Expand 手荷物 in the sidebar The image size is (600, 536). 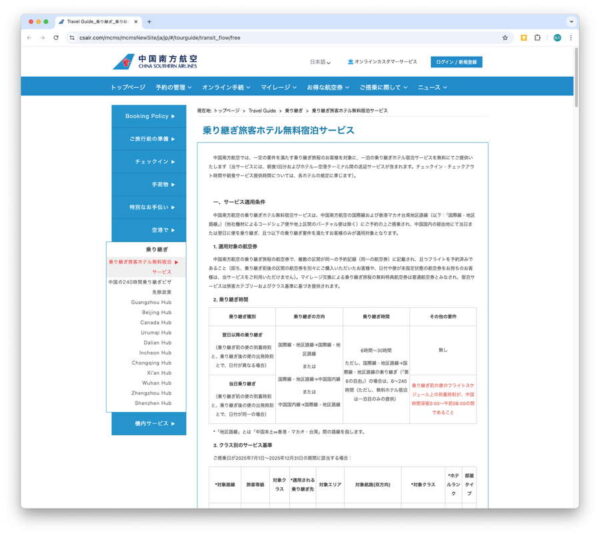(x=149, y=184)
